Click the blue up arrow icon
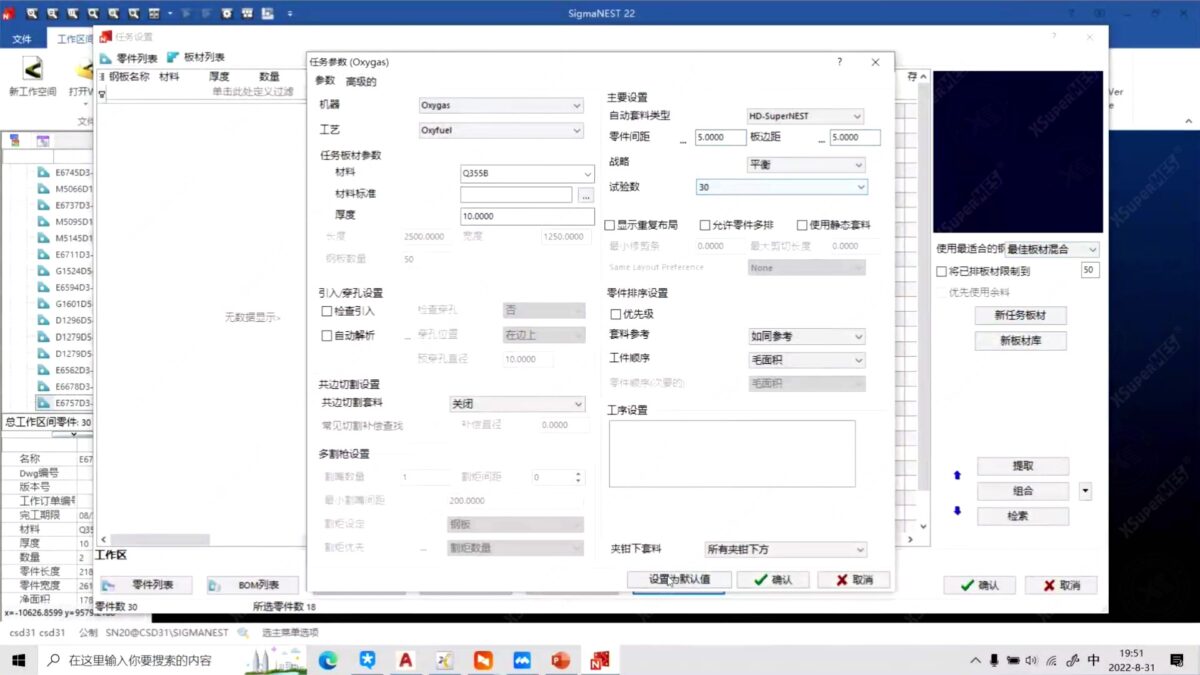The width and height of the screenshot is (1200, 675). tap(957, 475)
